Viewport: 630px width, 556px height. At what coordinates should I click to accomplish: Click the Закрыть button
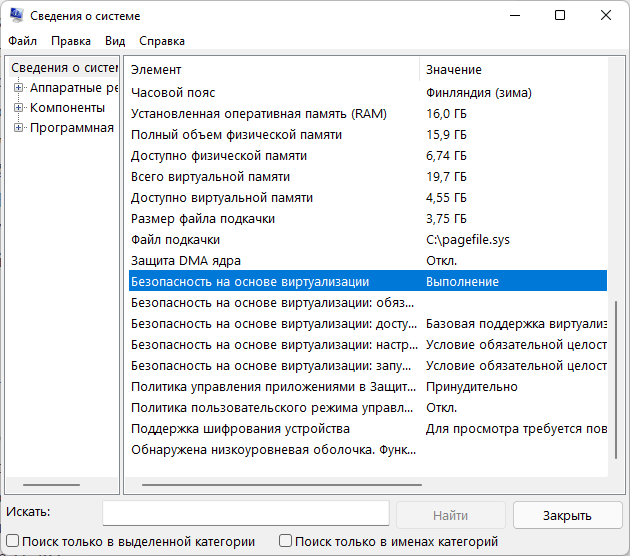(567, 515)
